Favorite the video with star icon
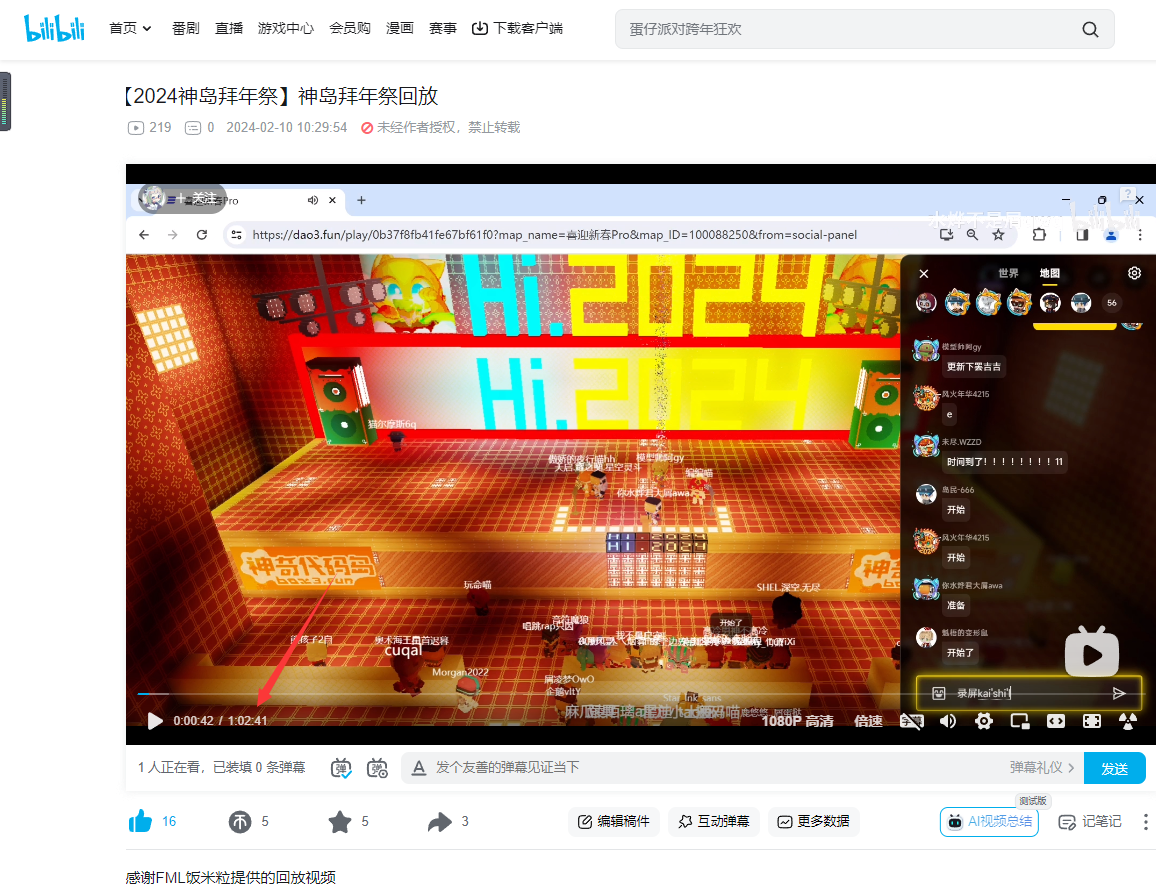This screenshot has height=884, width=1156. coord(340,821)
